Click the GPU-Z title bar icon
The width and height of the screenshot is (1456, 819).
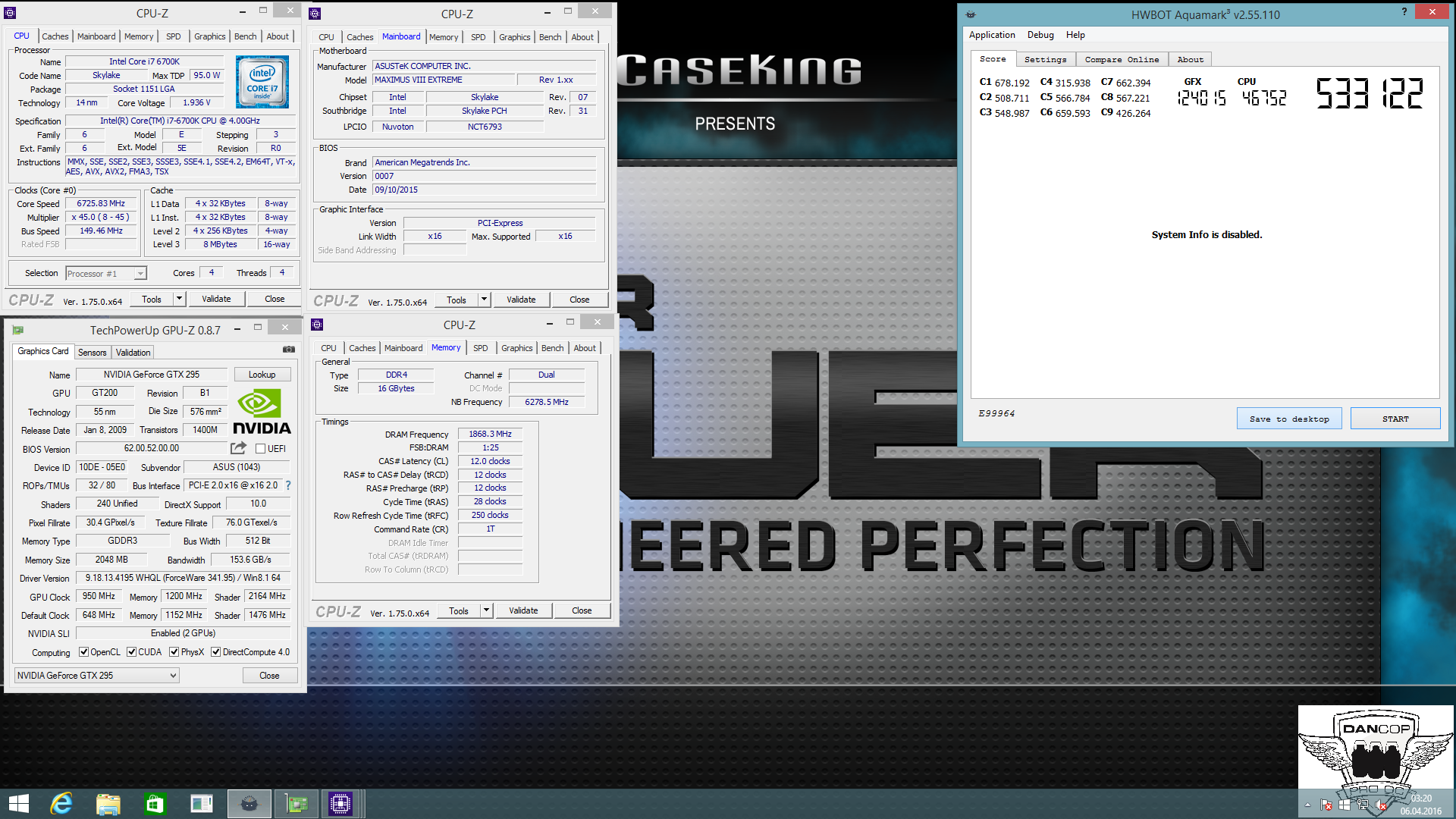[18, 330]
